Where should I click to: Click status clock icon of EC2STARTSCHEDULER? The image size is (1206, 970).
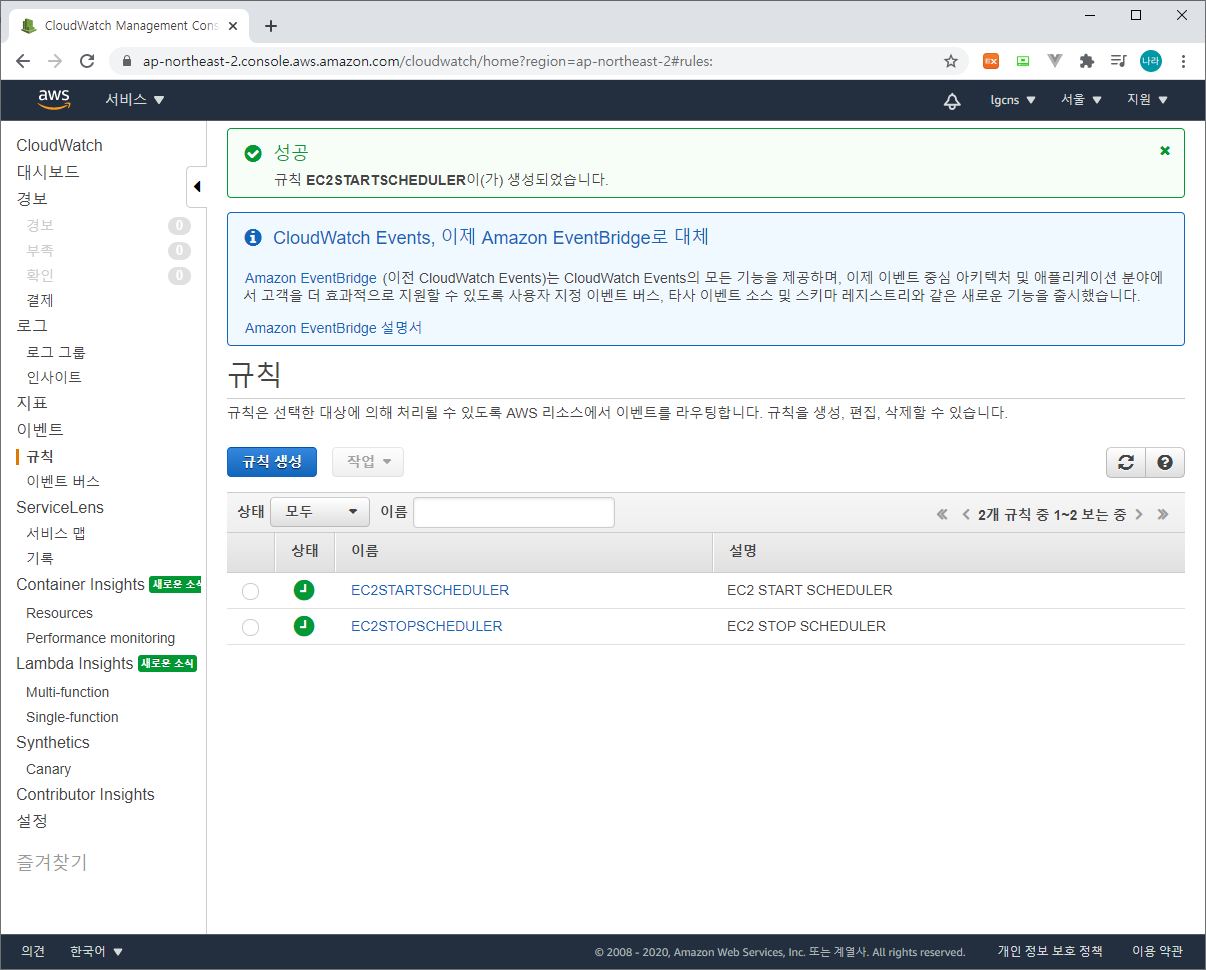click(x=304, y=590)
